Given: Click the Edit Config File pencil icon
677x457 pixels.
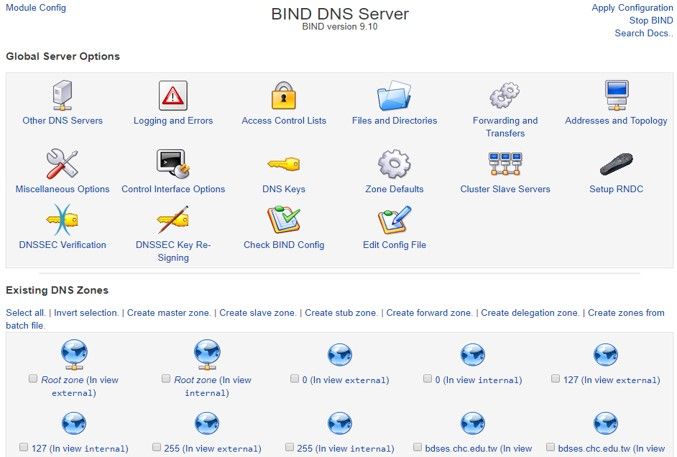Looking at the screenshot, I should [394, 220].
